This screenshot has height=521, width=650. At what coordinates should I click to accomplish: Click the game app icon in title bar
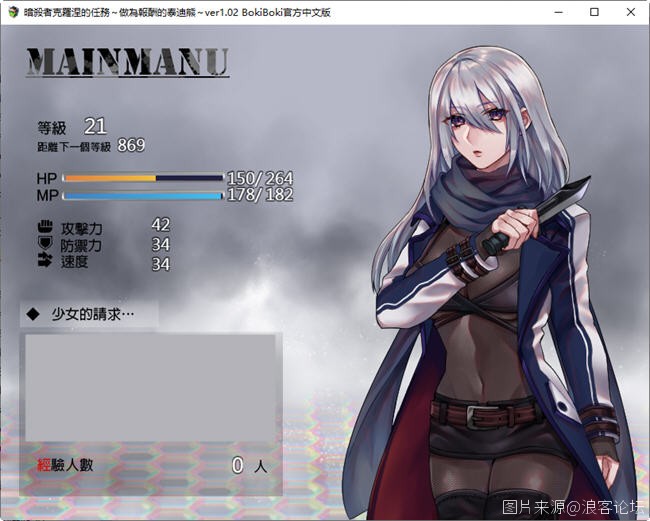(12, 12)
